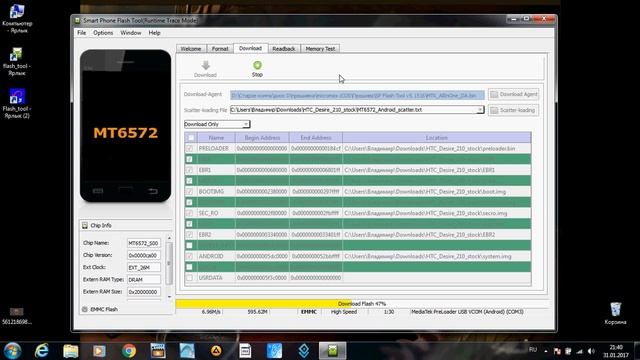Click the Name column header
This screenshot has width=640, height=360.
coord(216,138)
